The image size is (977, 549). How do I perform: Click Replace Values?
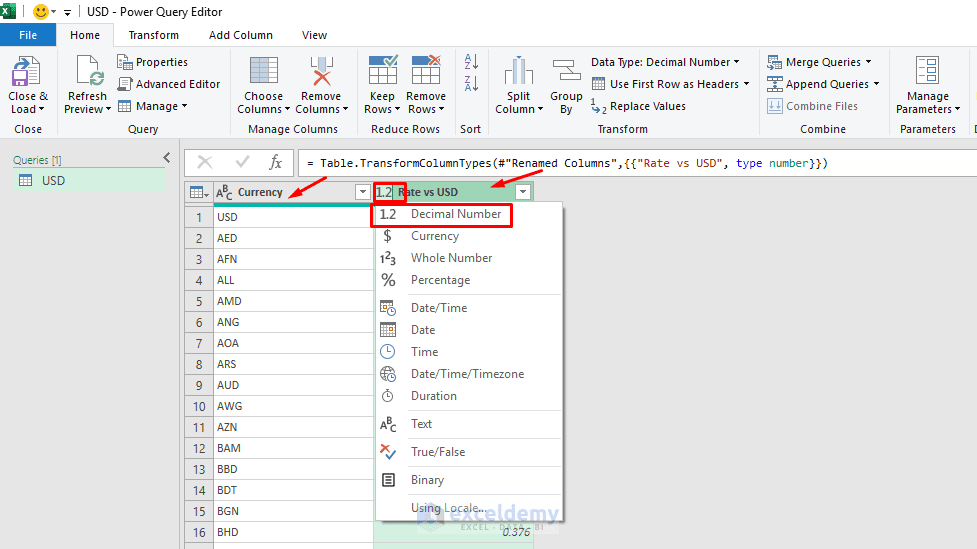point(638,106)
